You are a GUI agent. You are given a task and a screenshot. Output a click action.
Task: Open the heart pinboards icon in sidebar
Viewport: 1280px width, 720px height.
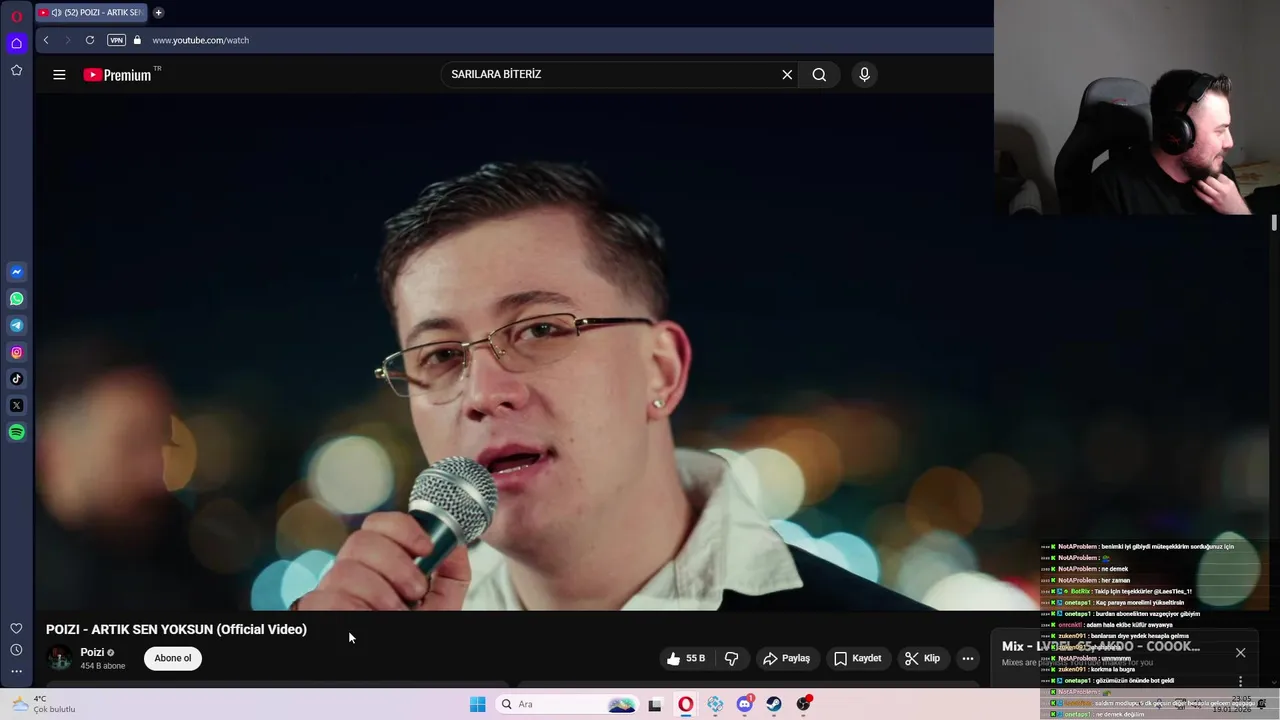[x=16, y=628]
